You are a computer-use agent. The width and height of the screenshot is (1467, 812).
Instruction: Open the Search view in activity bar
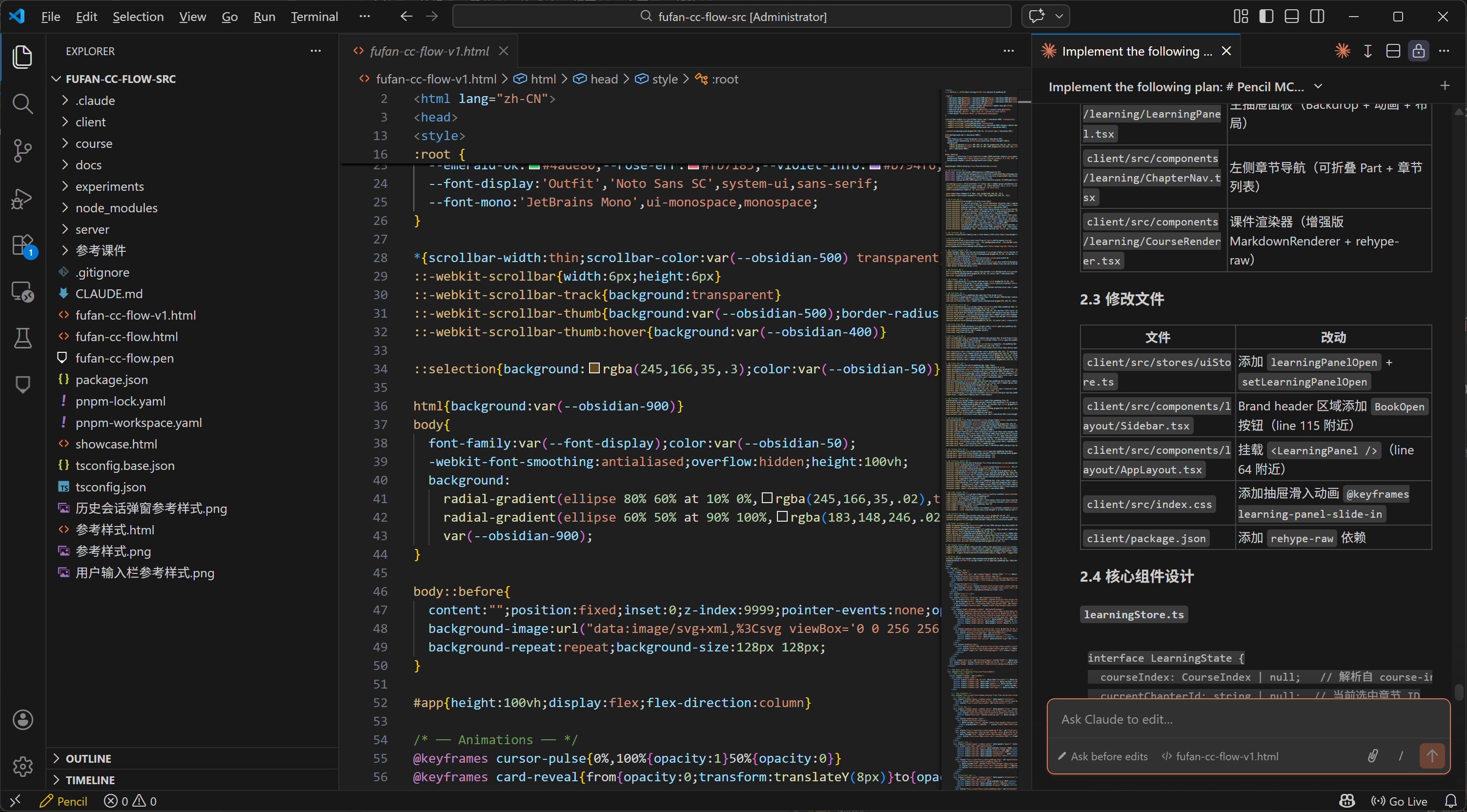click(22, 103)
